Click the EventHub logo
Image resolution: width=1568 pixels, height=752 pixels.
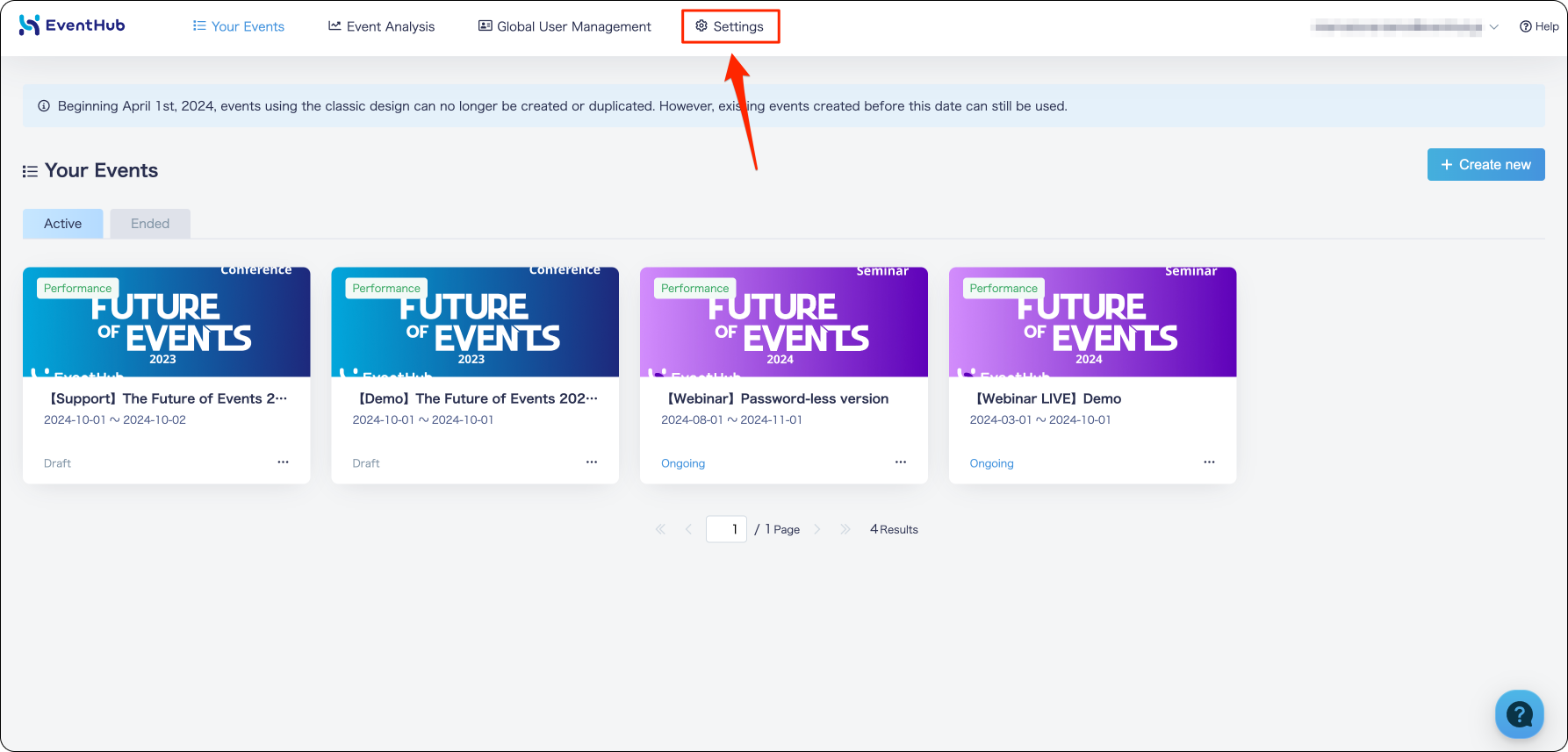[72, 25]
